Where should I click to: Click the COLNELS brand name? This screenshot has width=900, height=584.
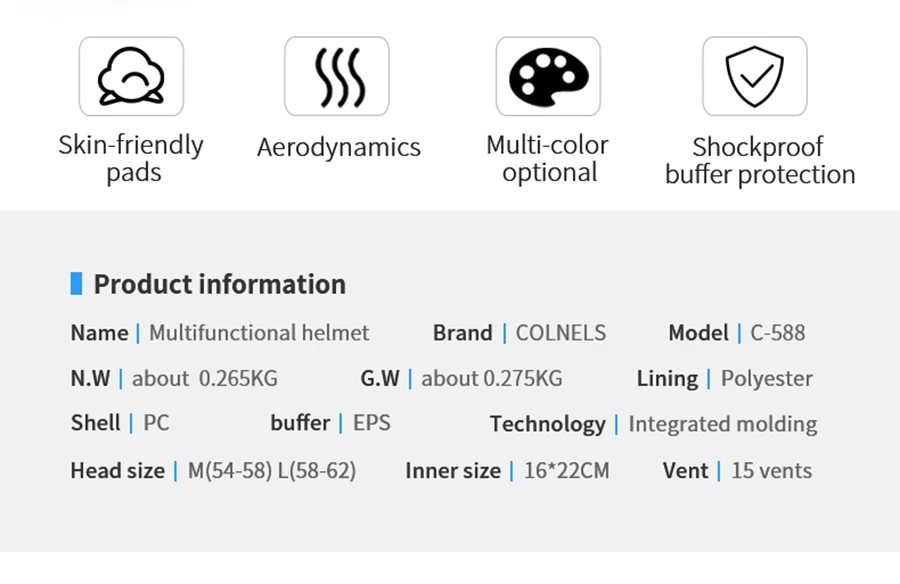click(560, 333)
